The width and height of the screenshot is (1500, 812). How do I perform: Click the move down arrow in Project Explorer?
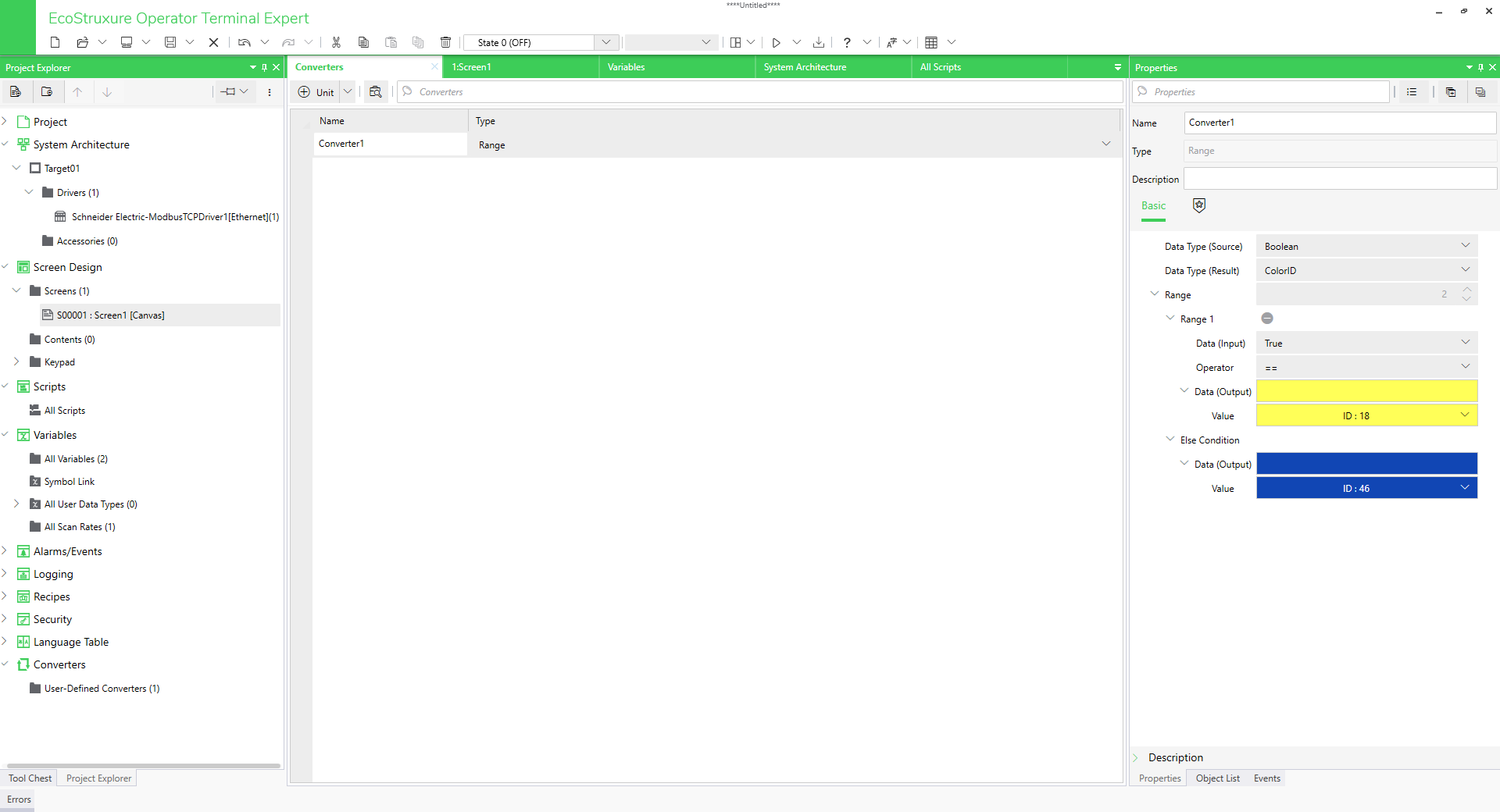click(107, 91)
